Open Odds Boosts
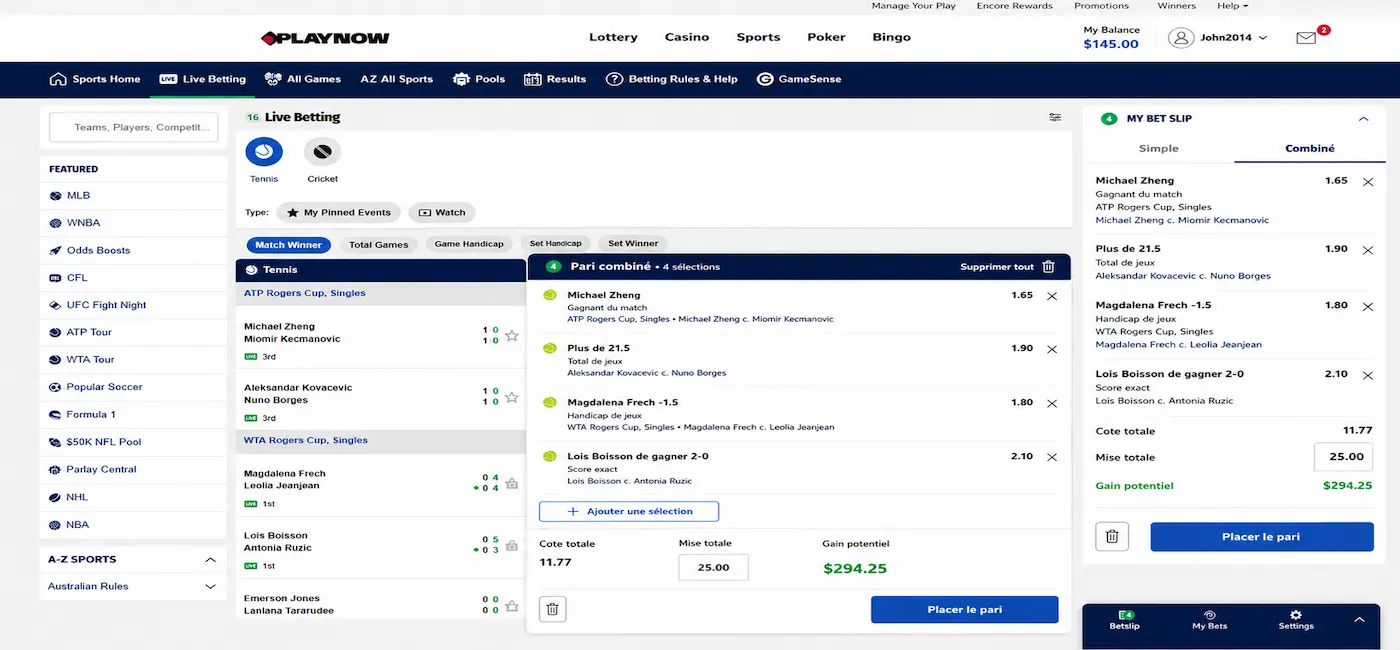Screen dimensions: 1400x650 point(134,250)
